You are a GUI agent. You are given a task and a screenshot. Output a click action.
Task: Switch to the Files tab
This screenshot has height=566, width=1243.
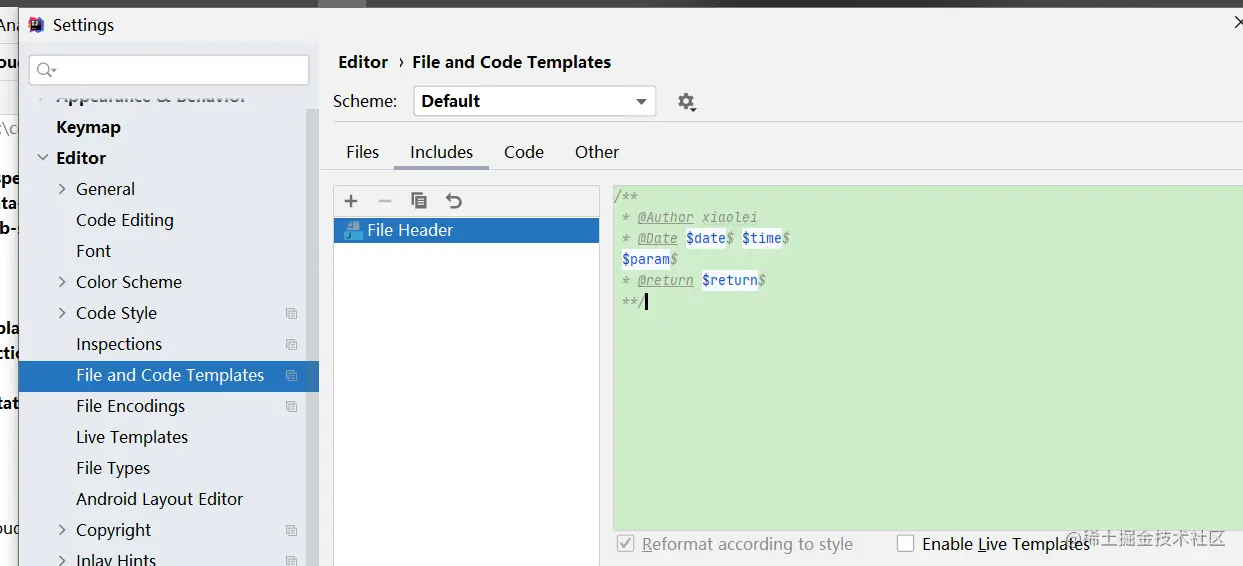point(362,152)
